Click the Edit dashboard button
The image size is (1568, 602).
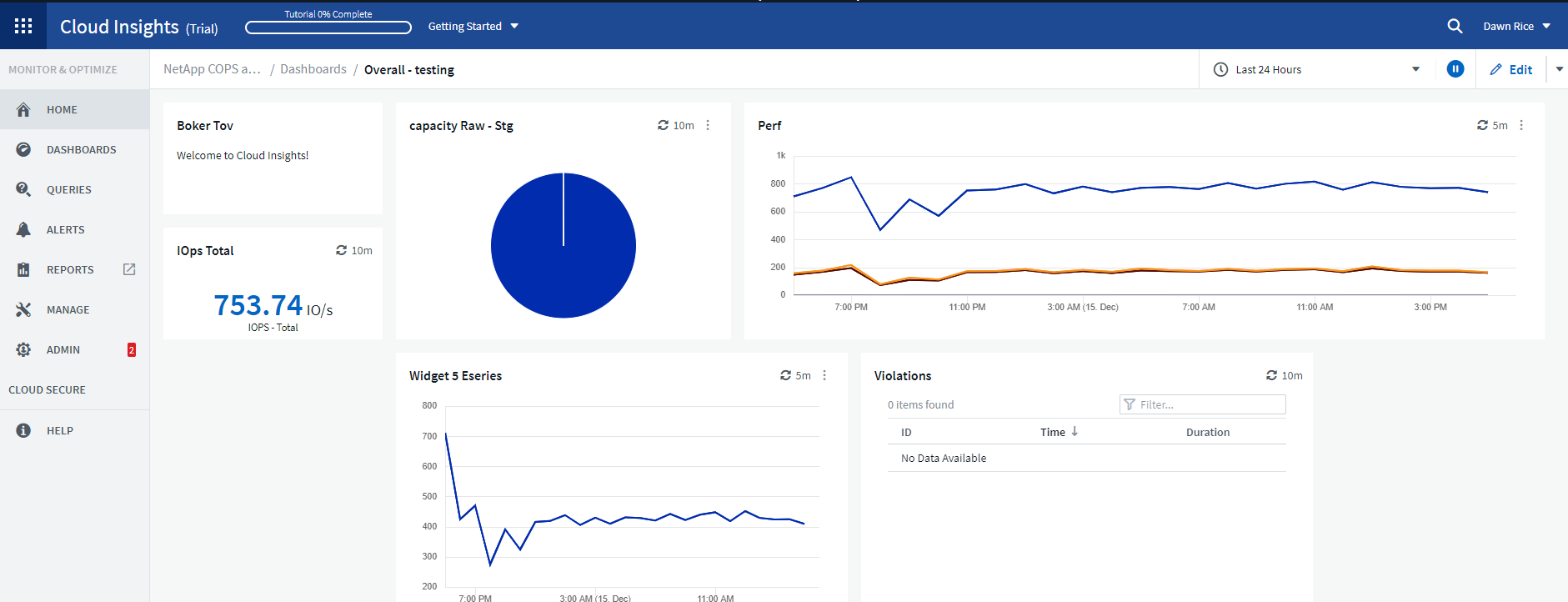tap(1510, 69)
